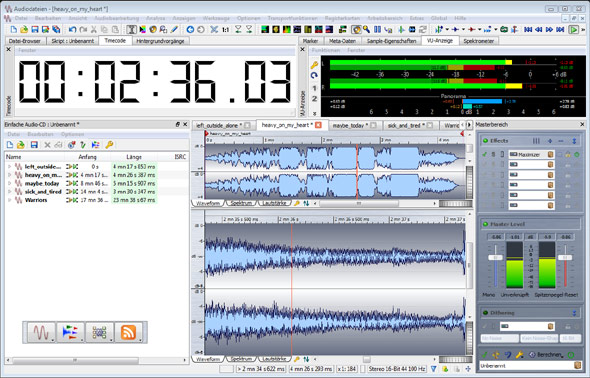590x378 pixels.
Task: Start playback with green play button
Action: click(x=573, y=29)
